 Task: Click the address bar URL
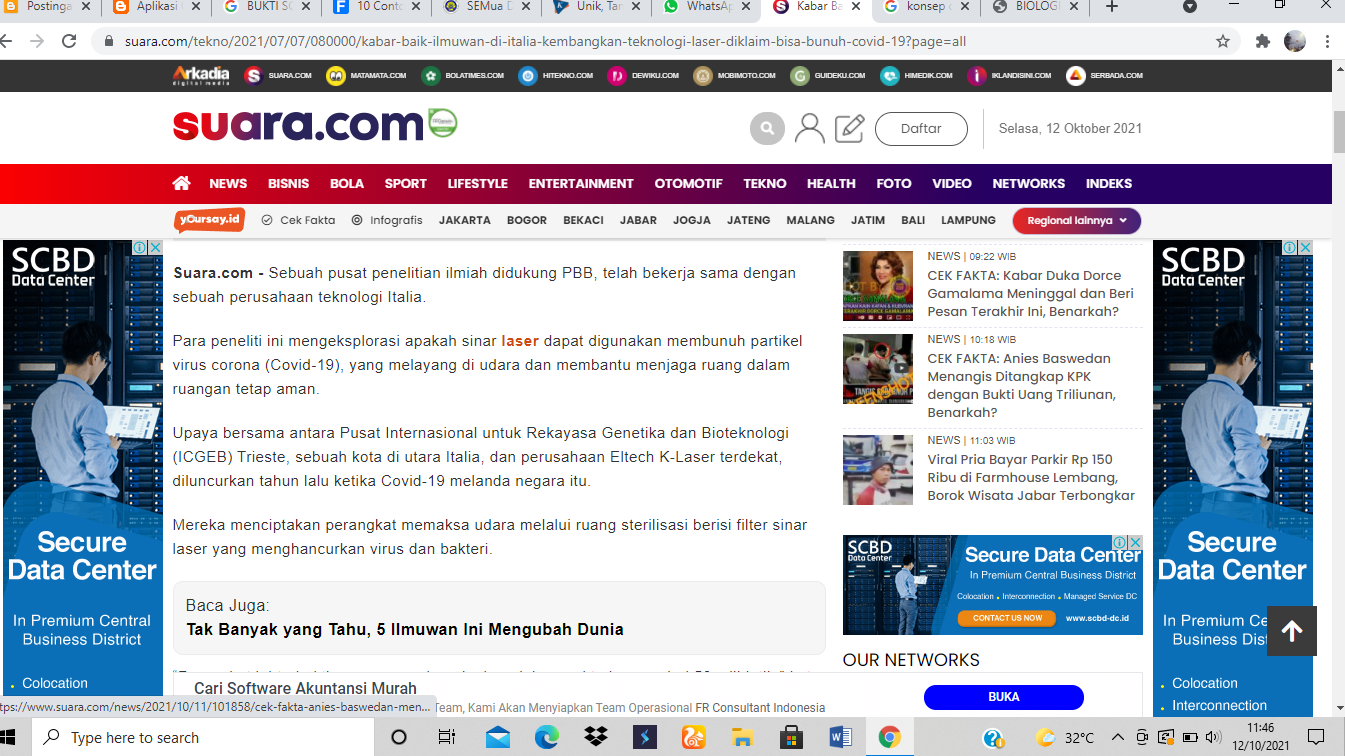pyautogui.click(x=545, y=42)
